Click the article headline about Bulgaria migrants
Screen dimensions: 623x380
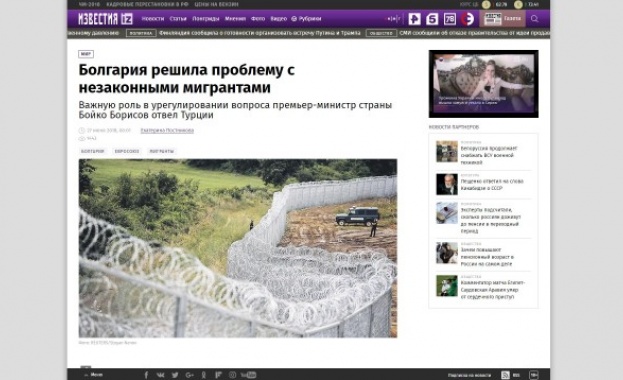187,78
